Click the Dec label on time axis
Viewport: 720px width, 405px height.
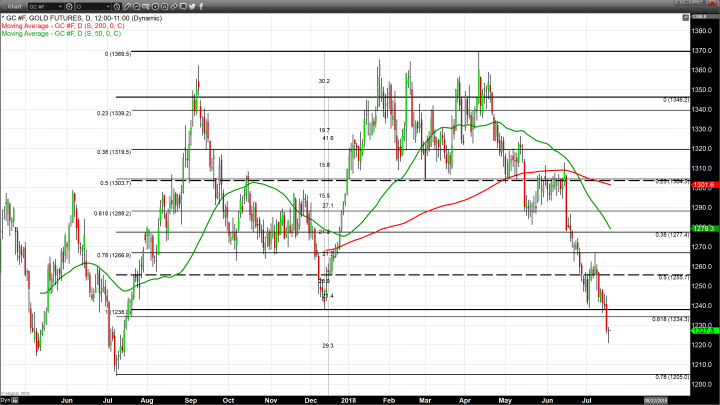click(x=310, y=400)
